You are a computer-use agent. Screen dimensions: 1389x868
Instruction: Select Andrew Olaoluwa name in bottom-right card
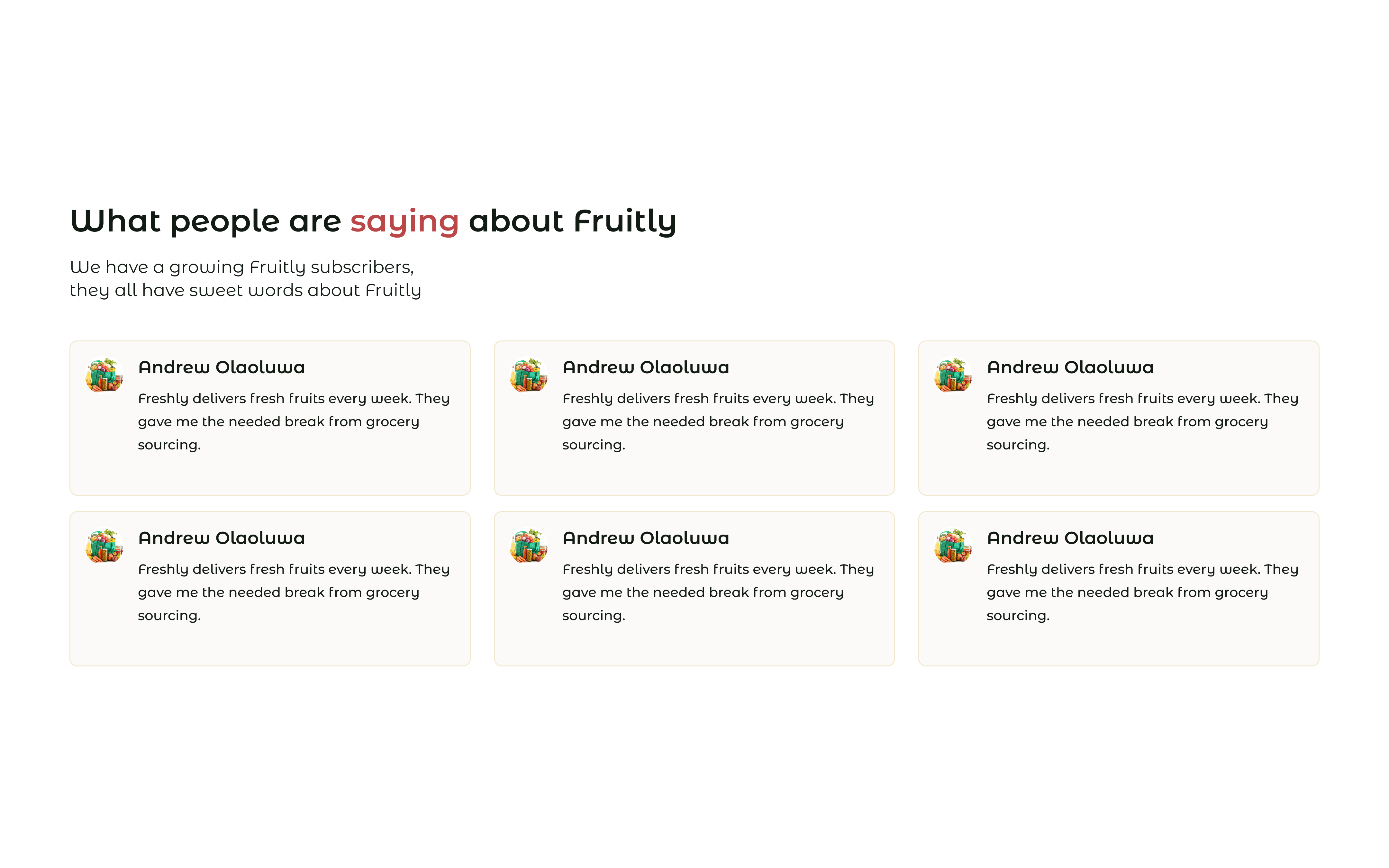1070,538
